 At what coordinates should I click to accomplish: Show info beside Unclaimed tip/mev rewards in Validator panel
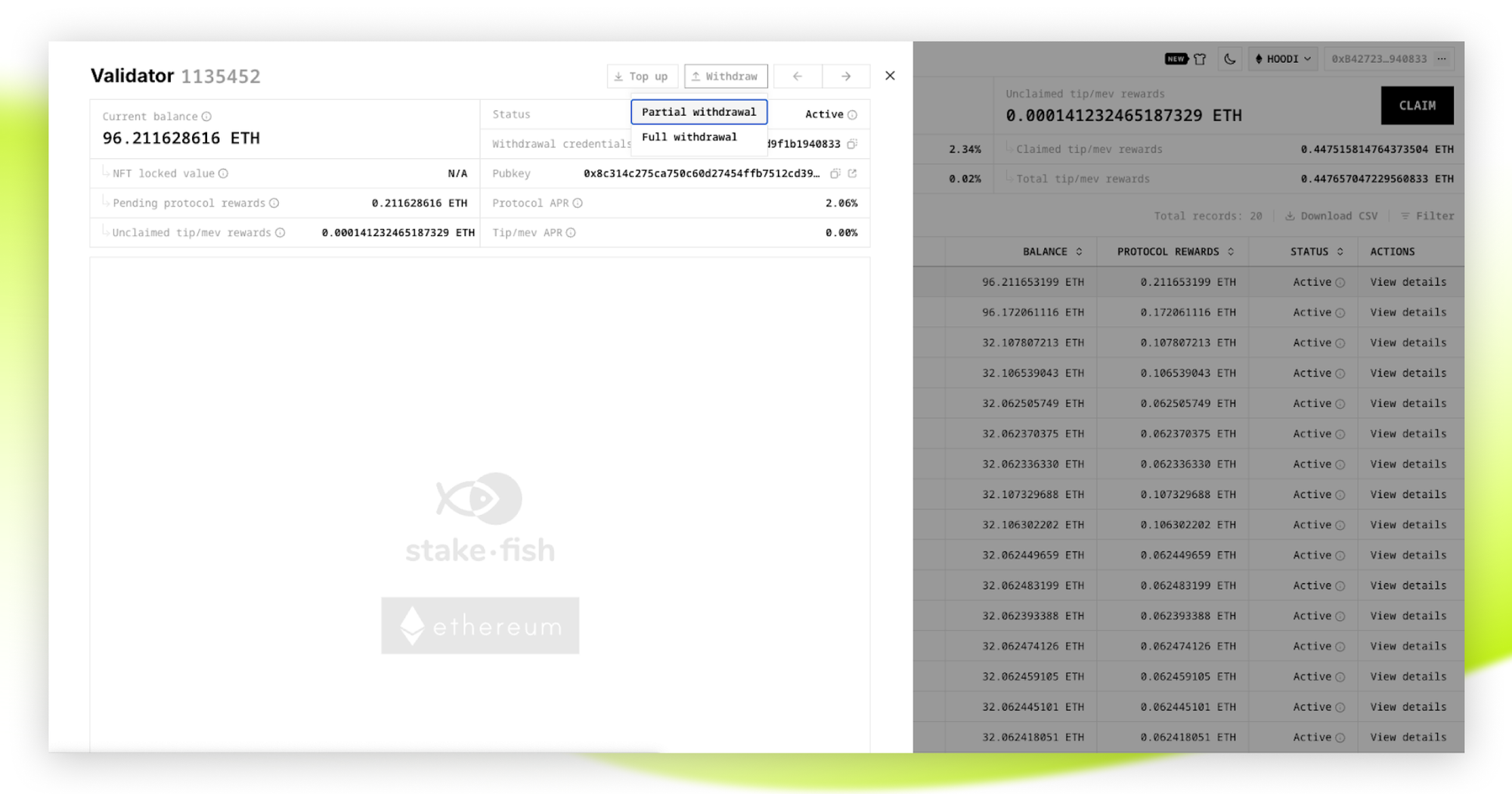click(280, 233)
